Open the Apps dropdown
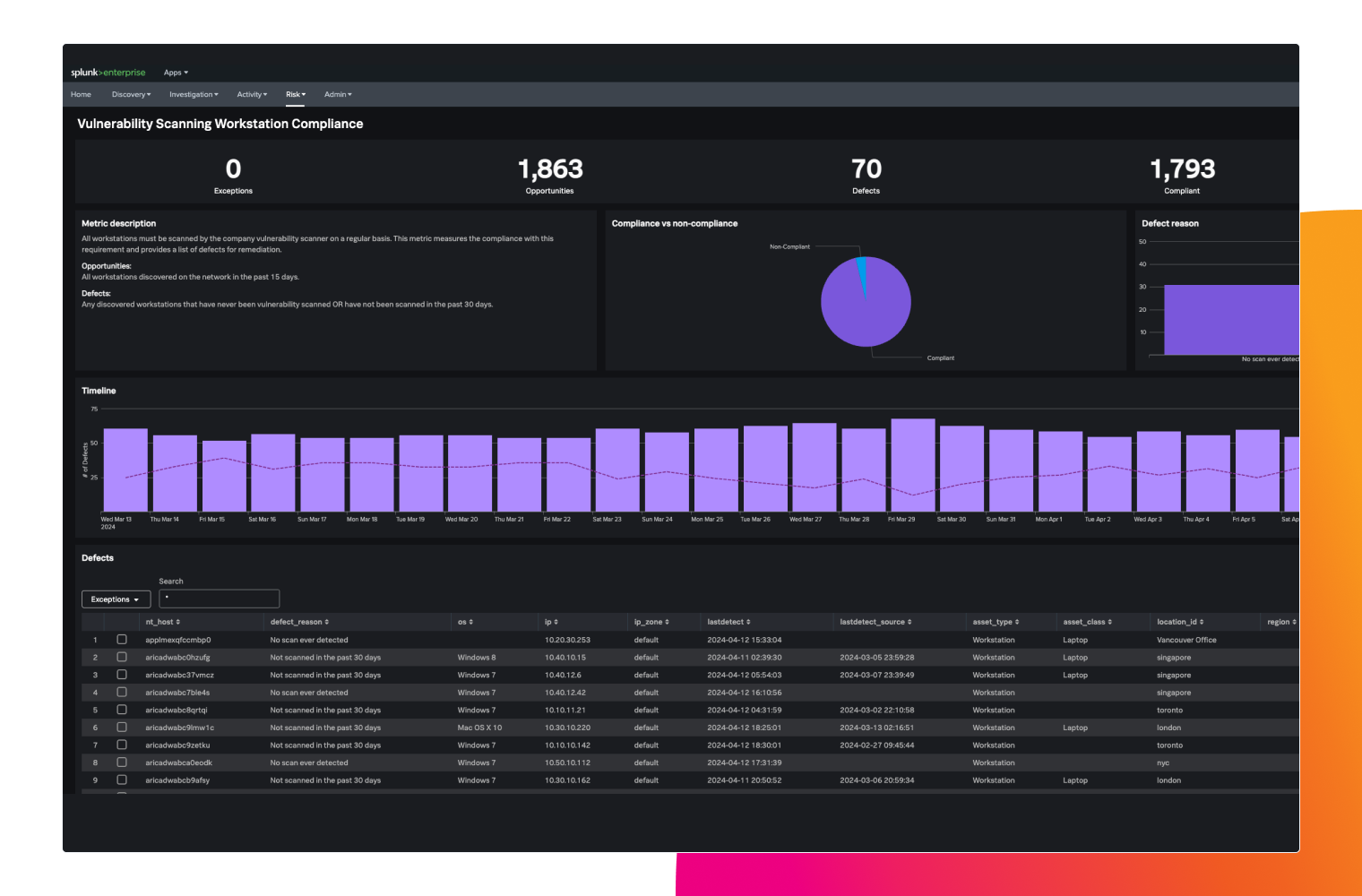This screenshot has width=1362, height=896. (176, 72)
